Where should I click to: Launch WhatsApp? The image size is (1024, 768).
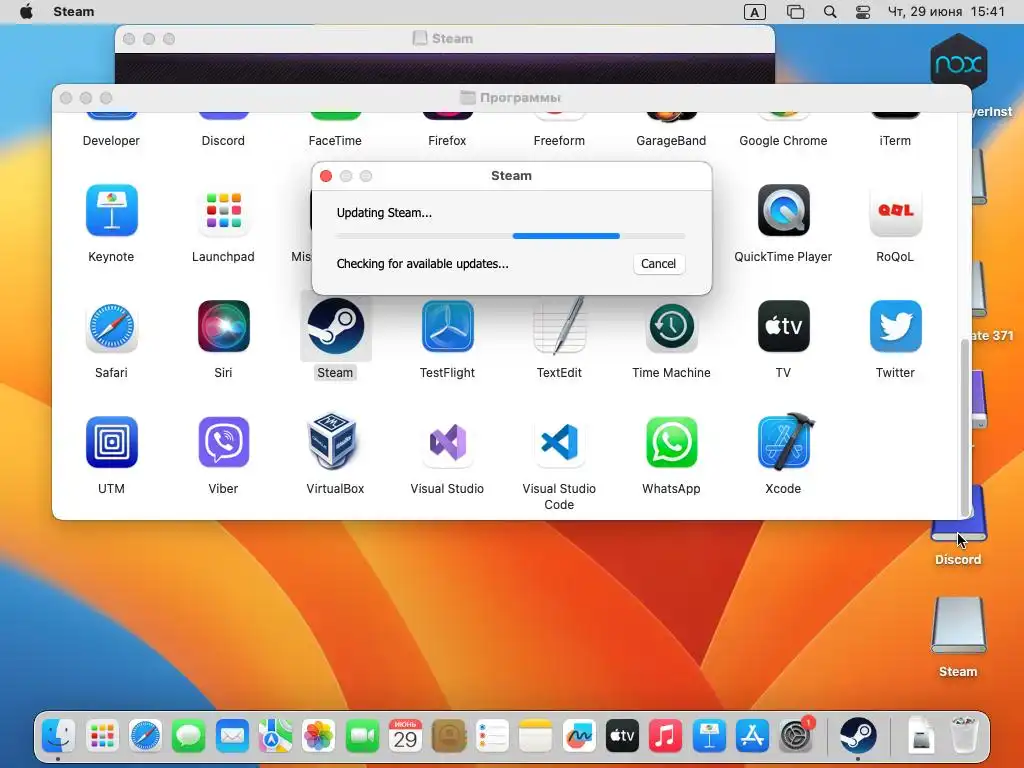pos(671,442)
